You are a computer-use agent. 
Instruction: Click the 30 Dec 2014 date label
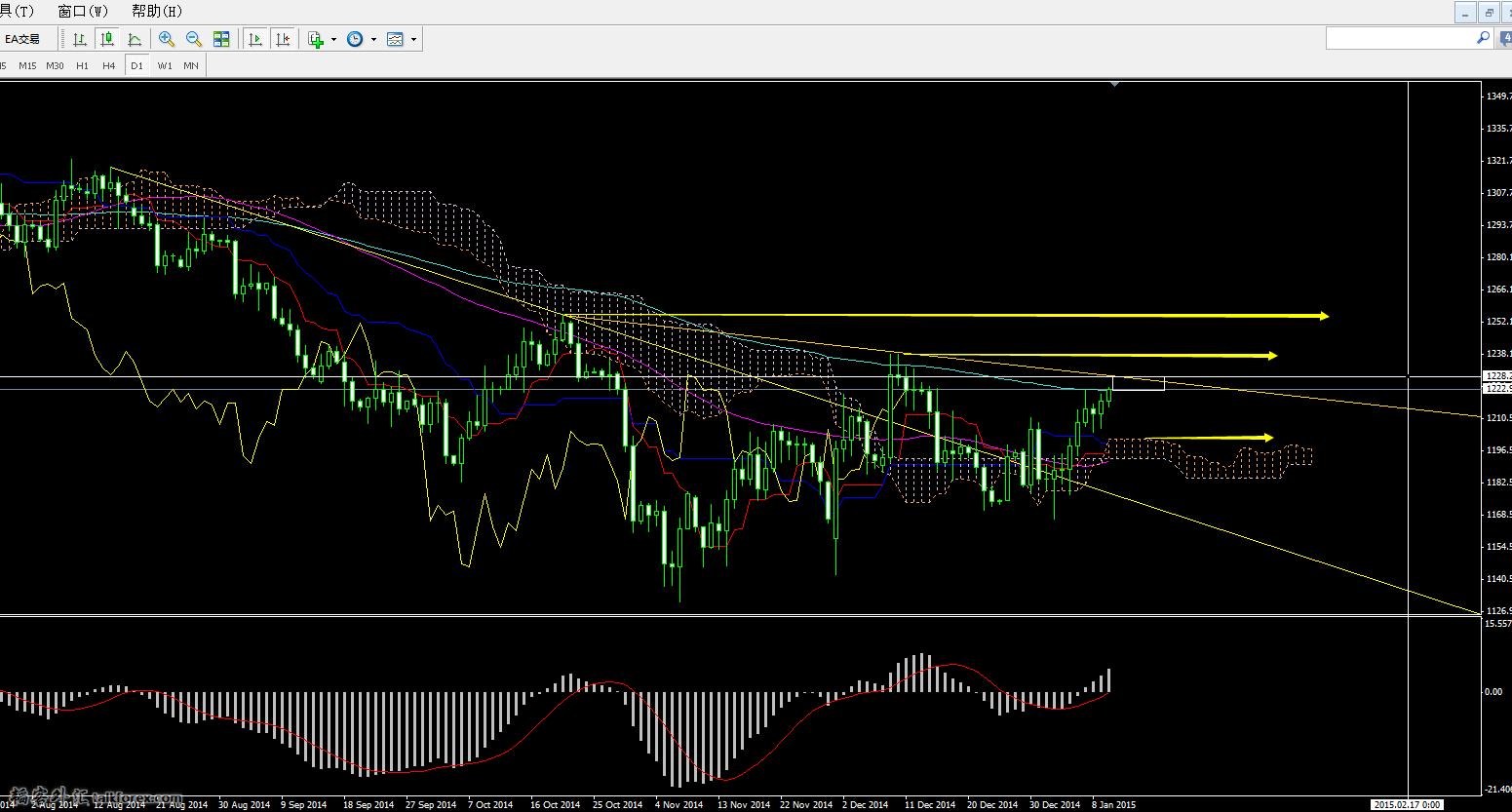click(1055, 805)
